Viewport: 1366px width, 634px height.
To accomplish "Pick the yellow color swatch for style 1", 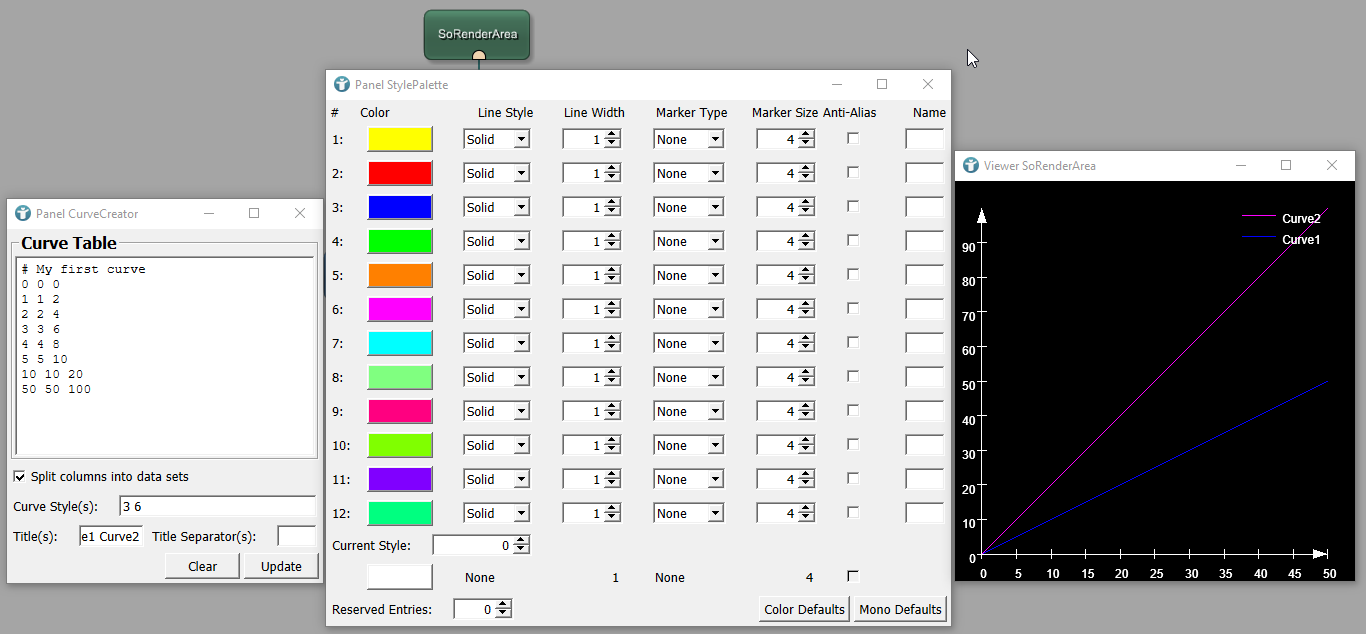I will click(400, 139).
